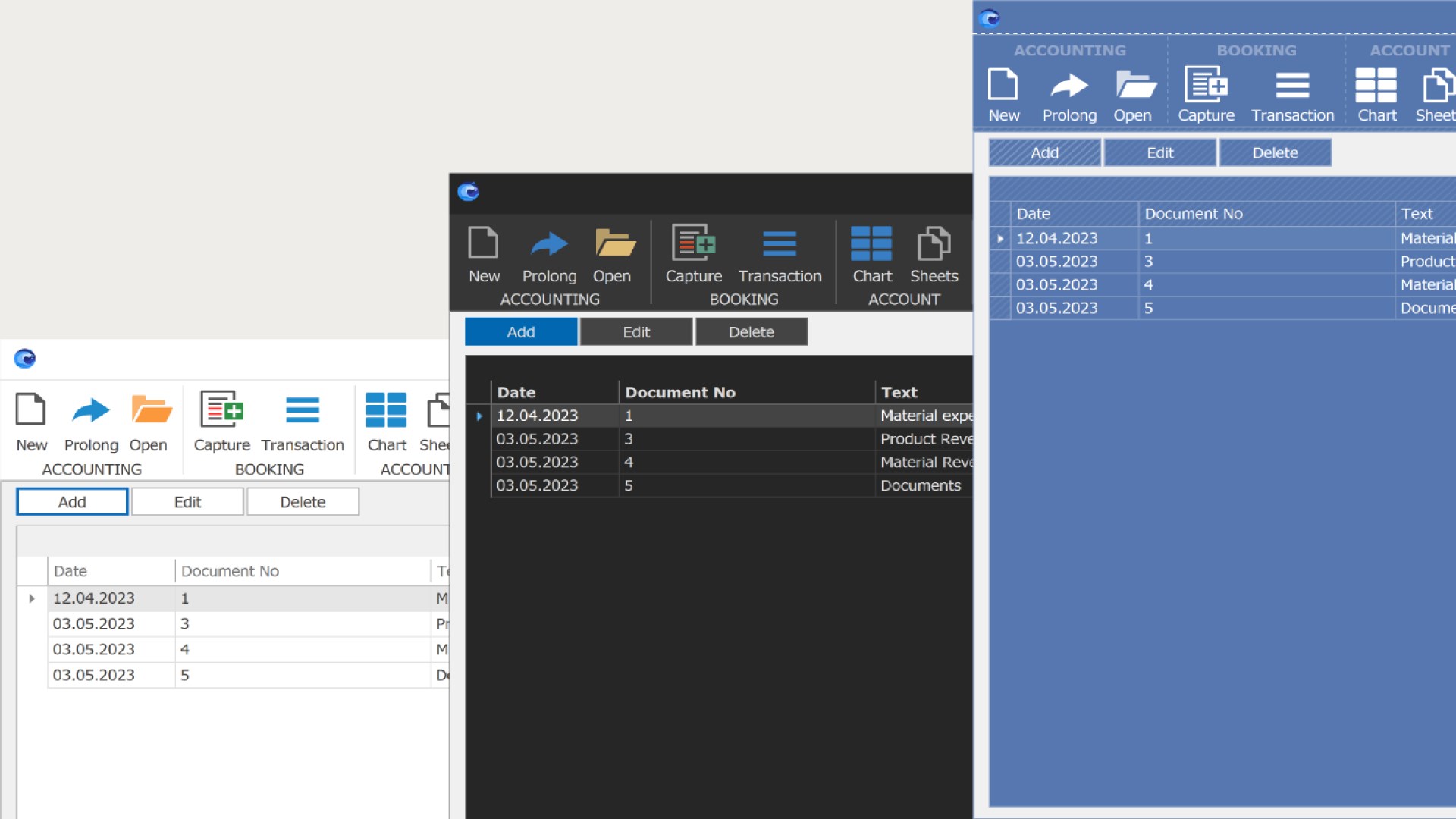Click Prolong arrow in light theme window
Screen dimensions: 1456x819
[x=91, y=410]
